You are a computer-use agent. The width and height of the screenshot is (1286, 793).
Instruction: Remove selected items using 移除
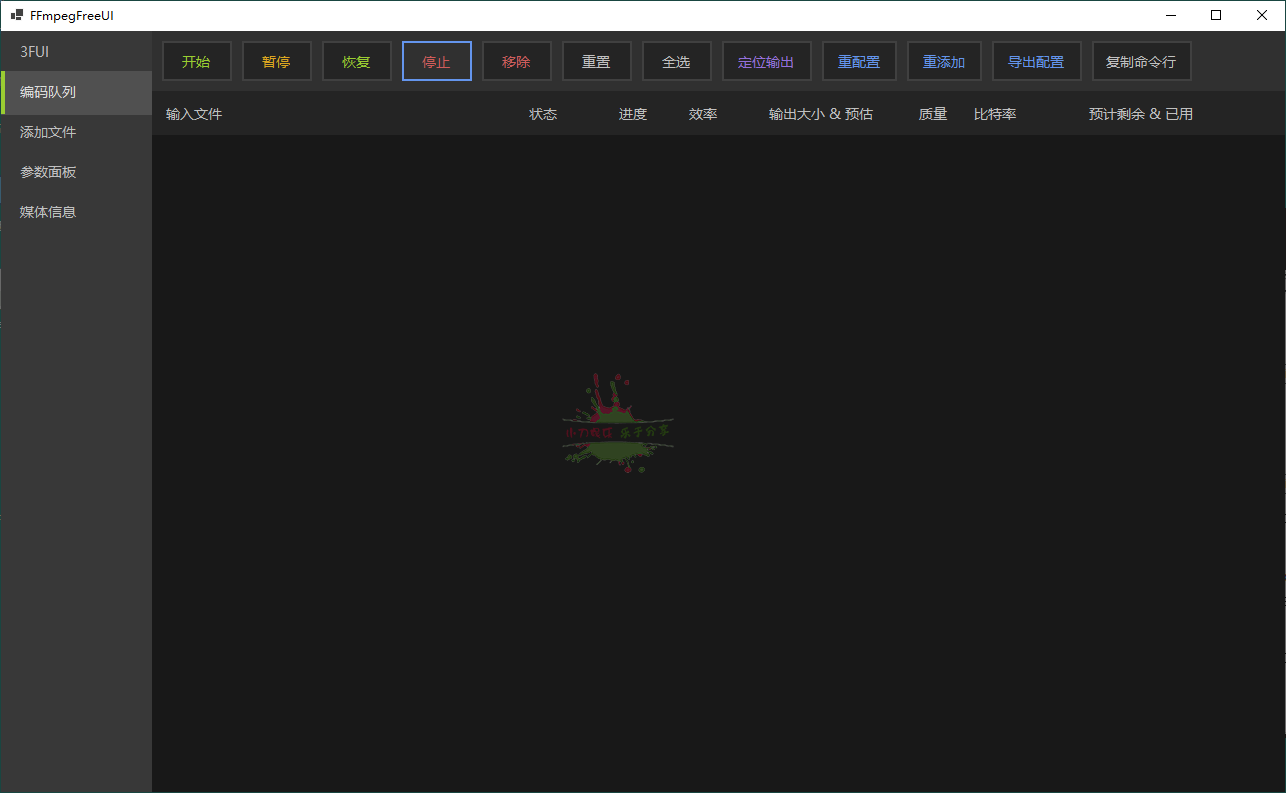516,61
